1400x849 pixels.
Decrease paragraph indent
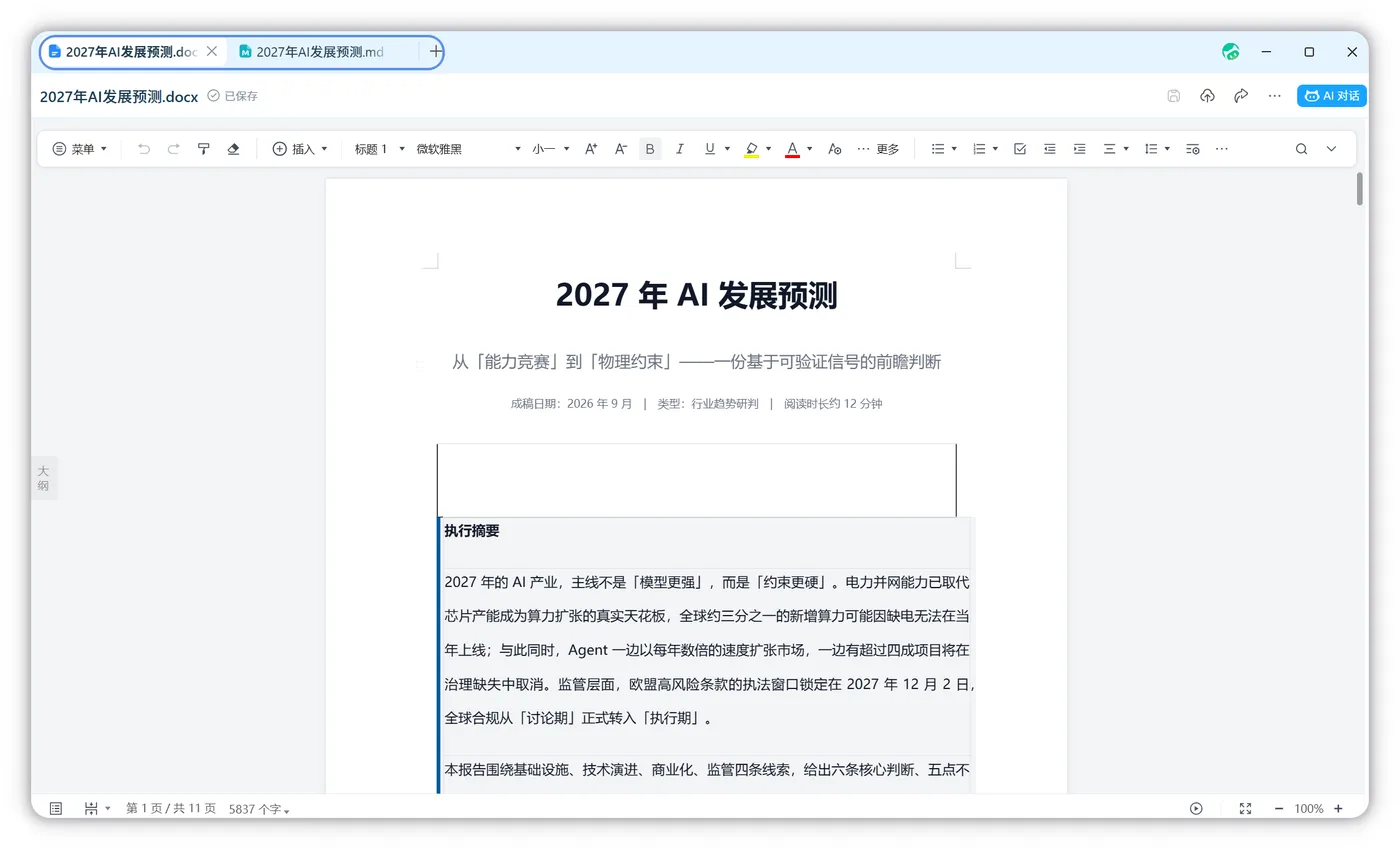point(1050,149)
